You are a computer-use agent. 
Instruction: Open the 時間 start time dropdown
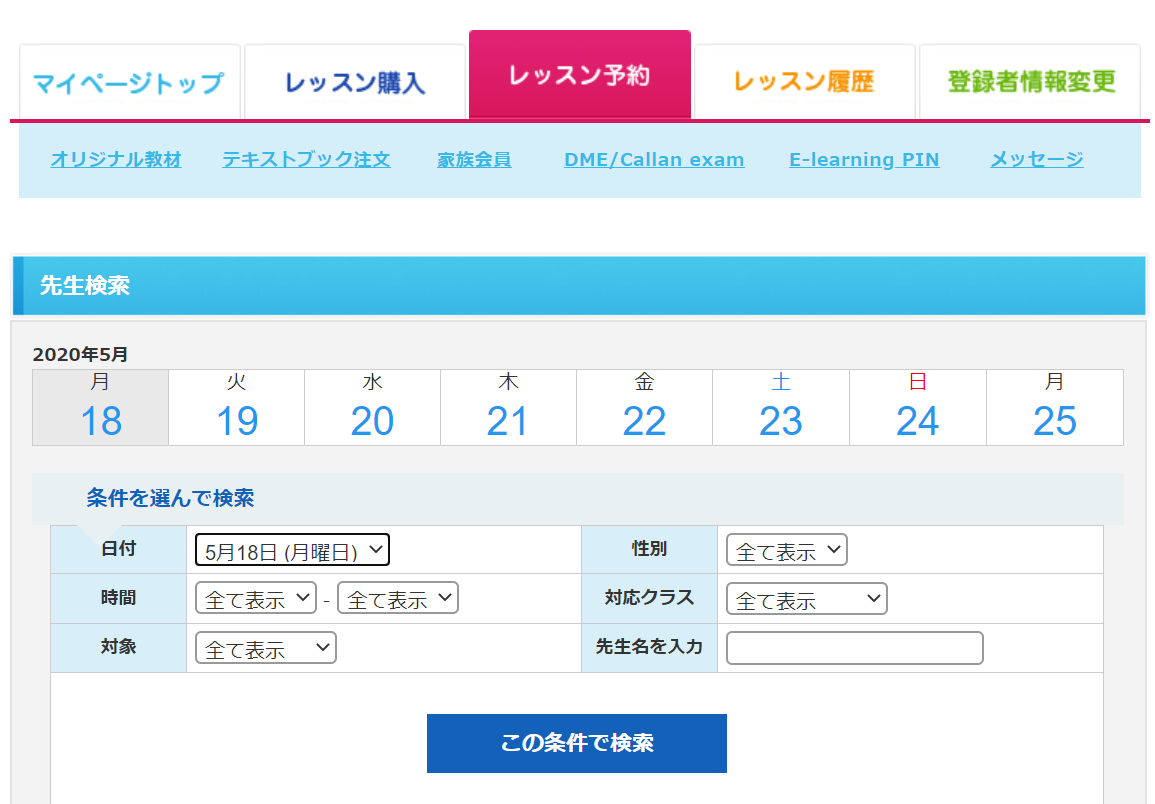tap(256, 598)
